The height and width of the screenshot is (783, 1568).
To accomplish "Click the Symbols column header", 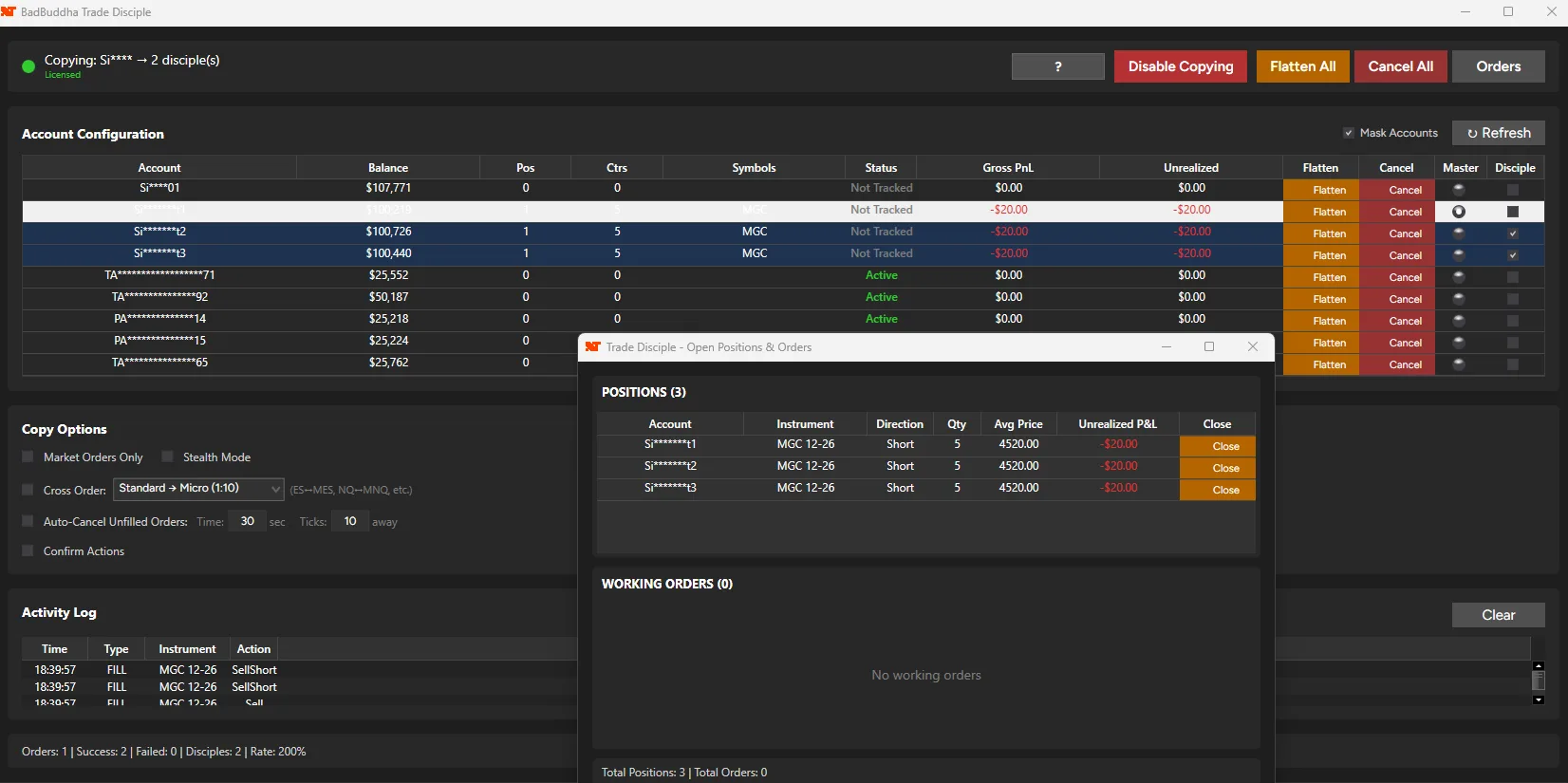I will click(754, 168).
